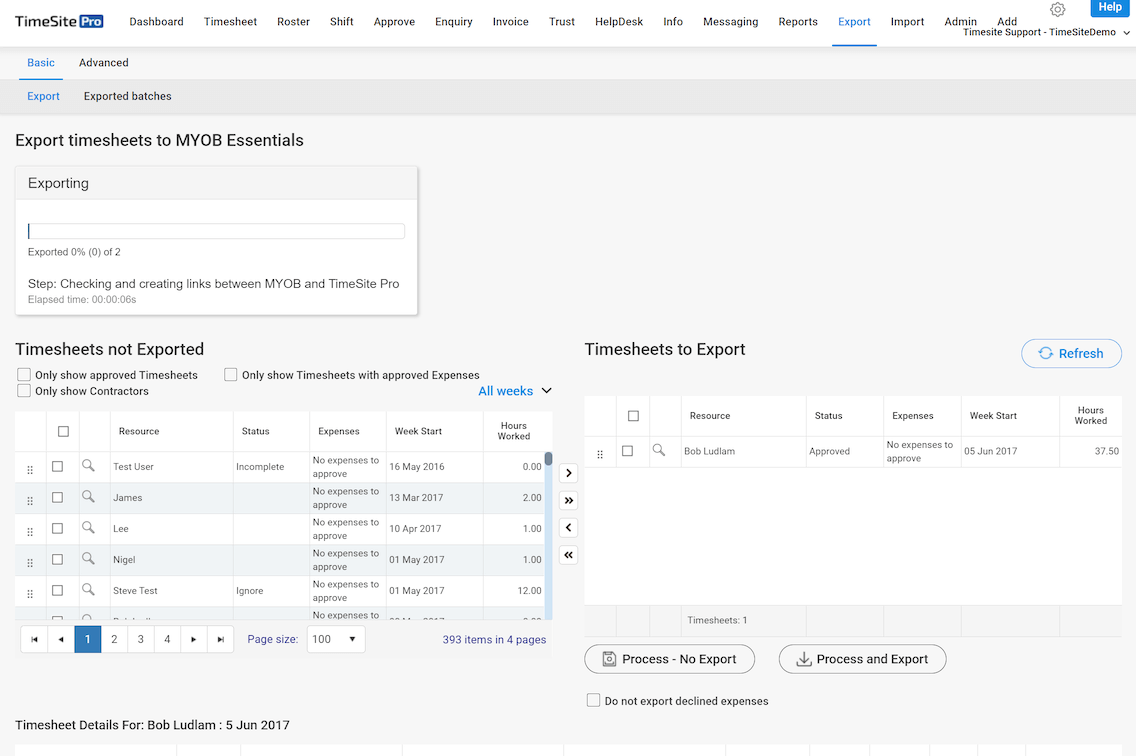Enable Only show approved Timesheets
Screen dimensions: 1136x756
tap(24, 375)
